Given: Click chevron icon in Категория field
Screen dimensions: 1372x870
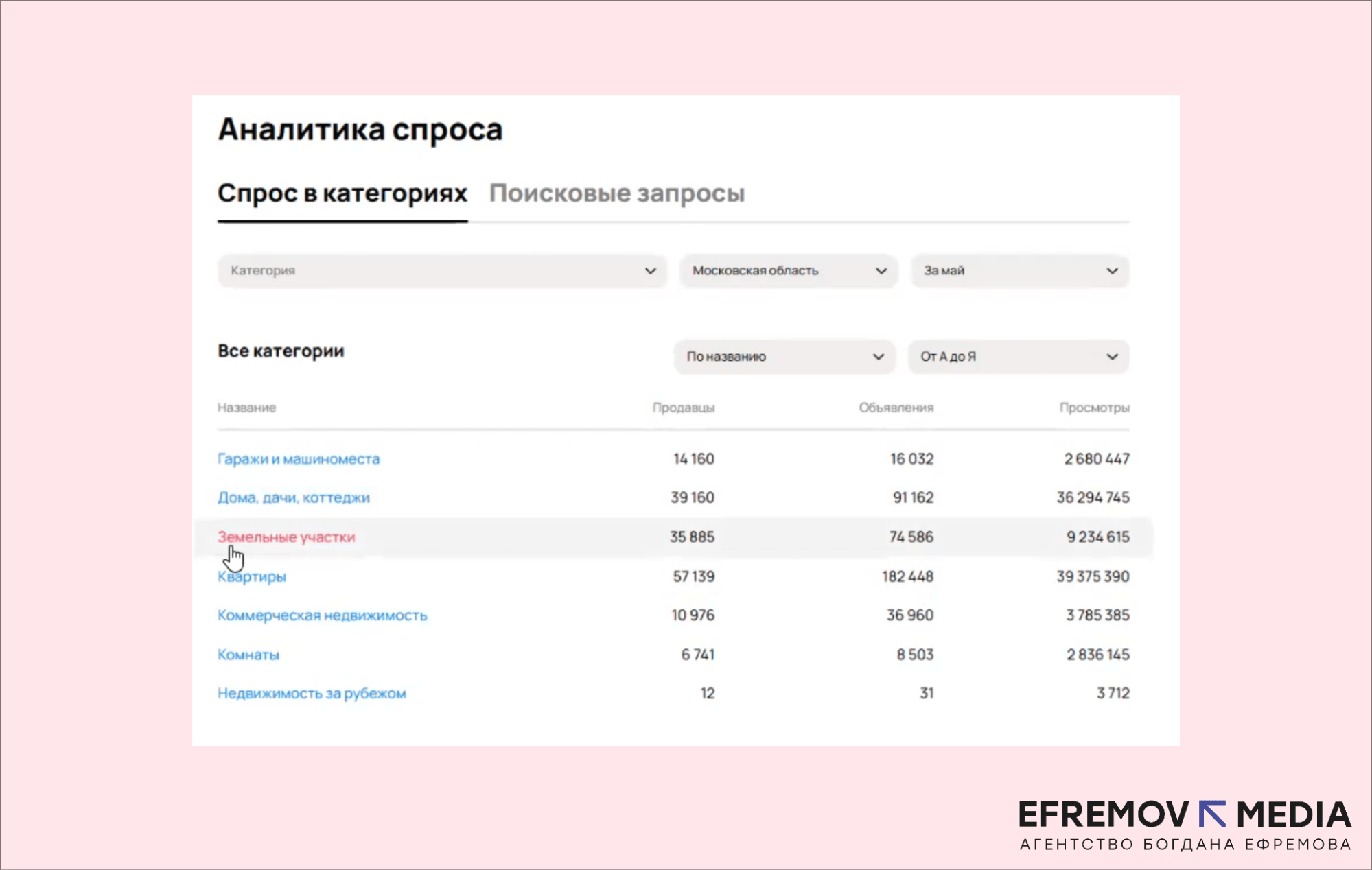Looking at the screenshot, I should (650, 270).
